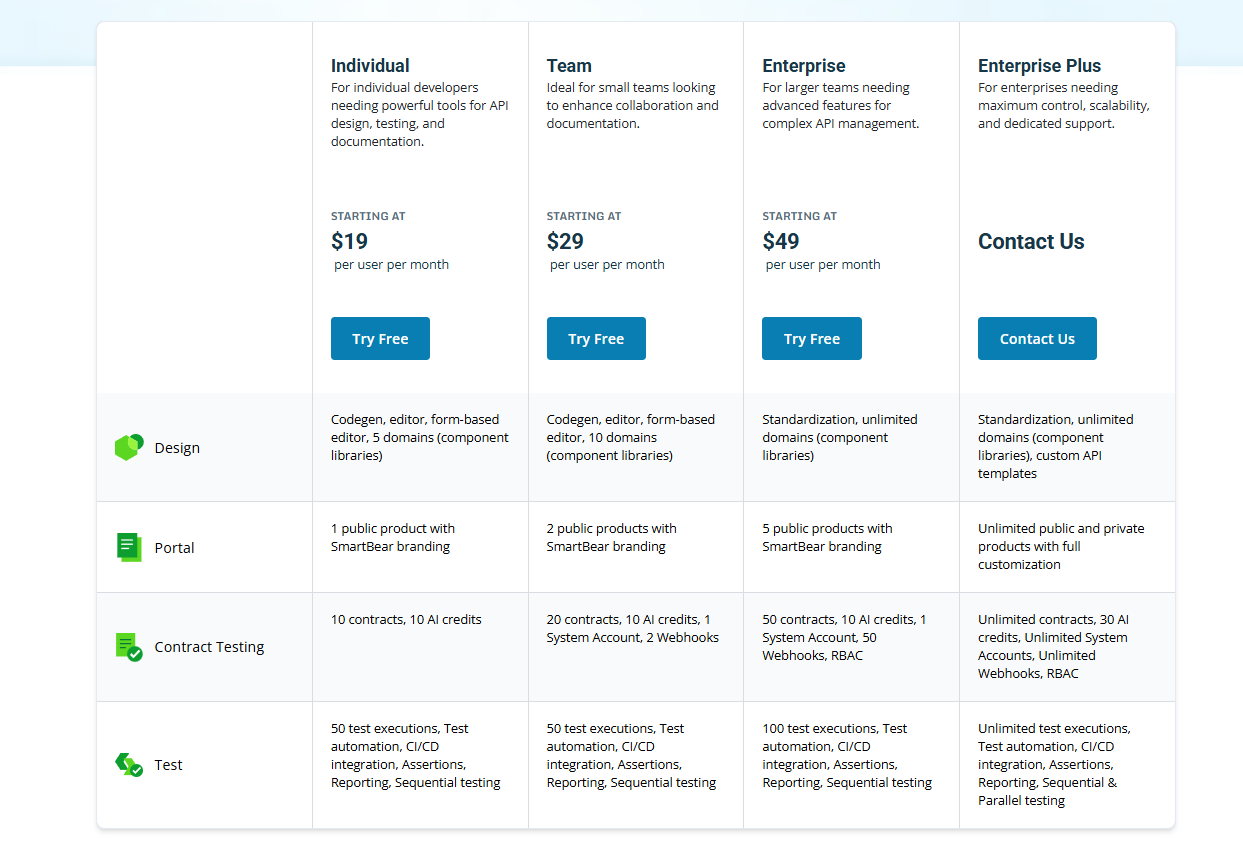Screen dimensions: 1243x851
Task: Click the $49 Enterprise price
Action: pyautogui.click(x=781, y=241)
